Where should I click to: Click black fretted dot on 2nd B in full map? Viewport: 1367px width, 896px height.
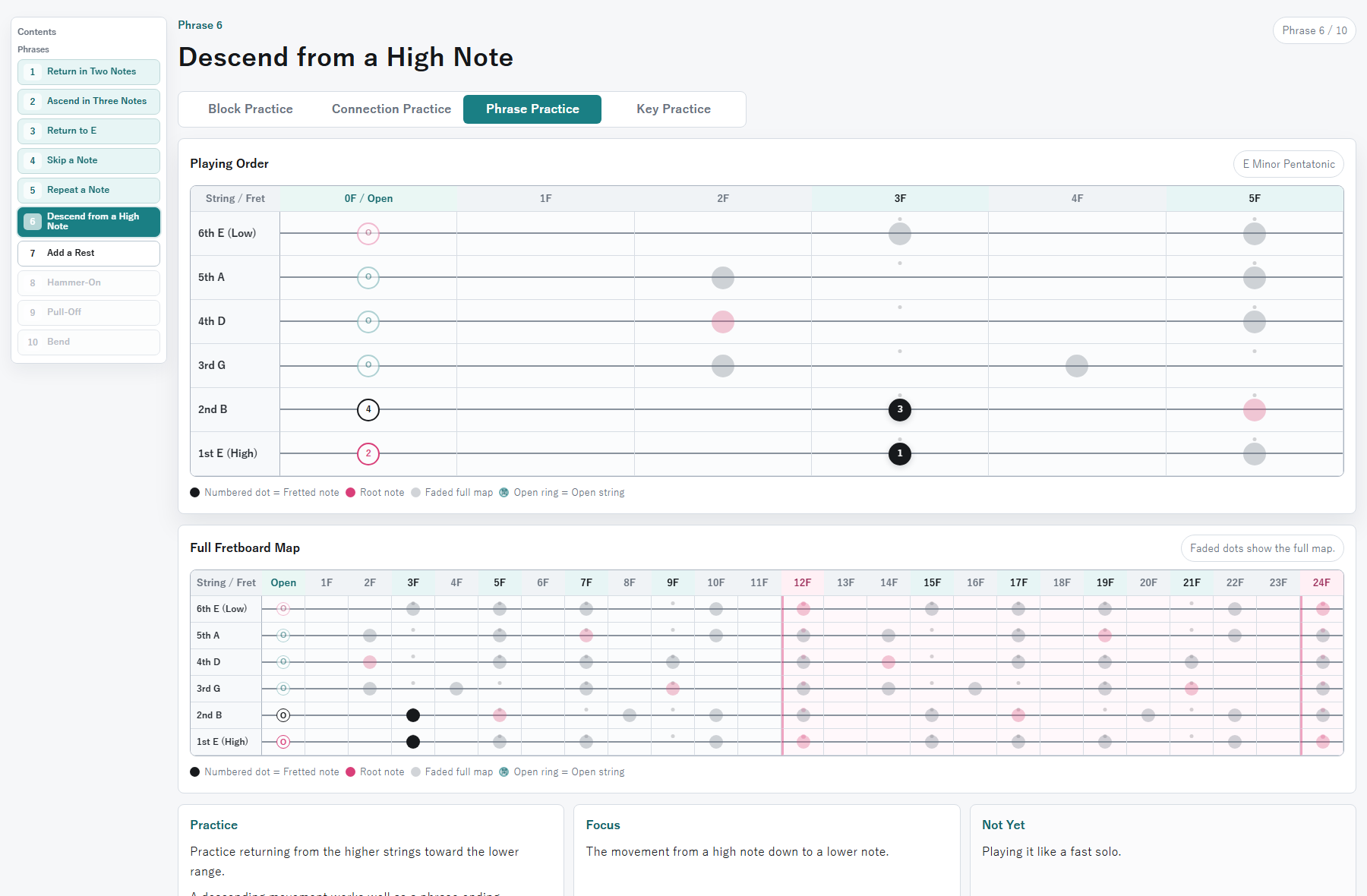413,715
